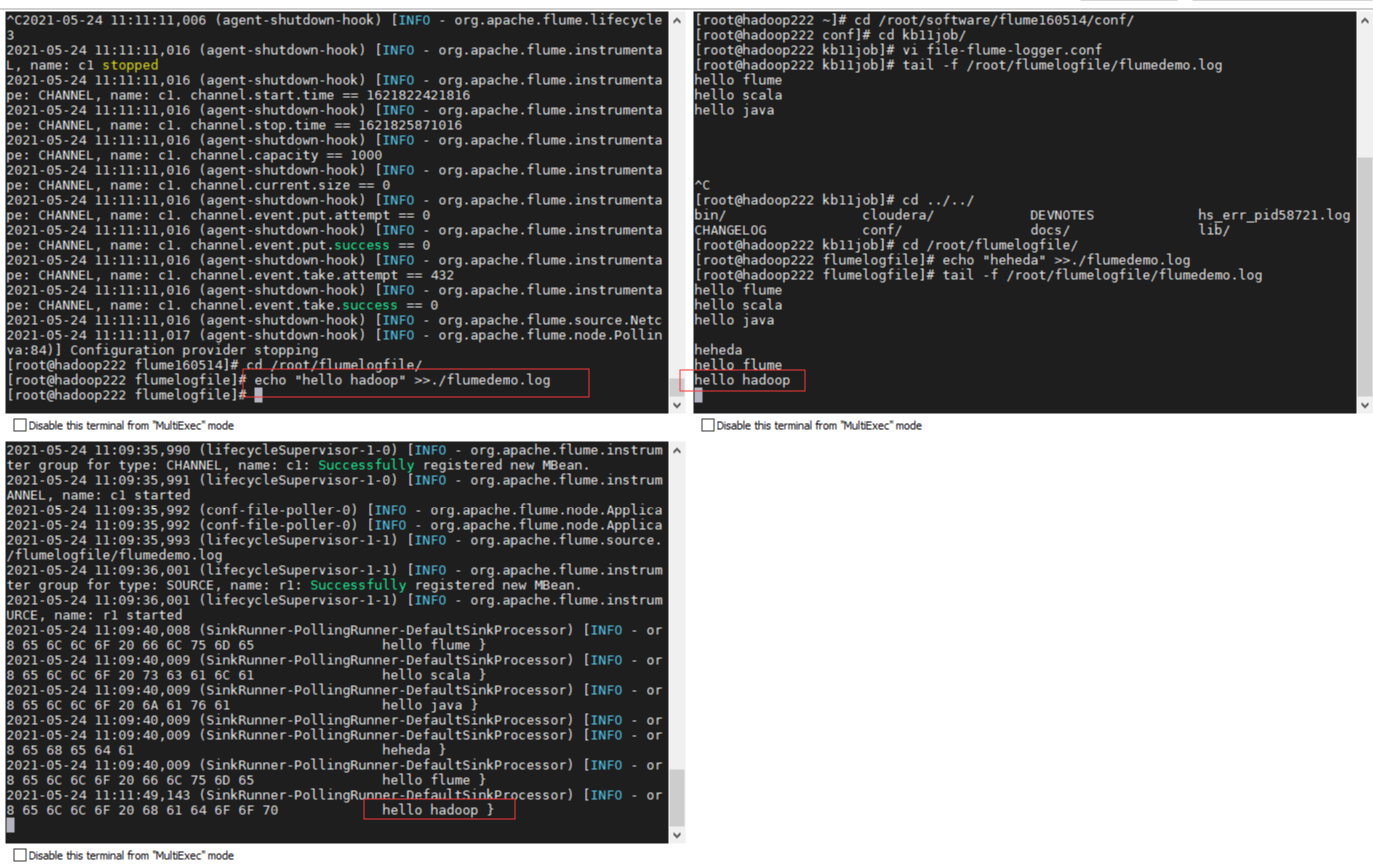The image size is (1373, 864).
Task: Click "hello hadoop" output in top-right terminal
Action: click(742, 381)
